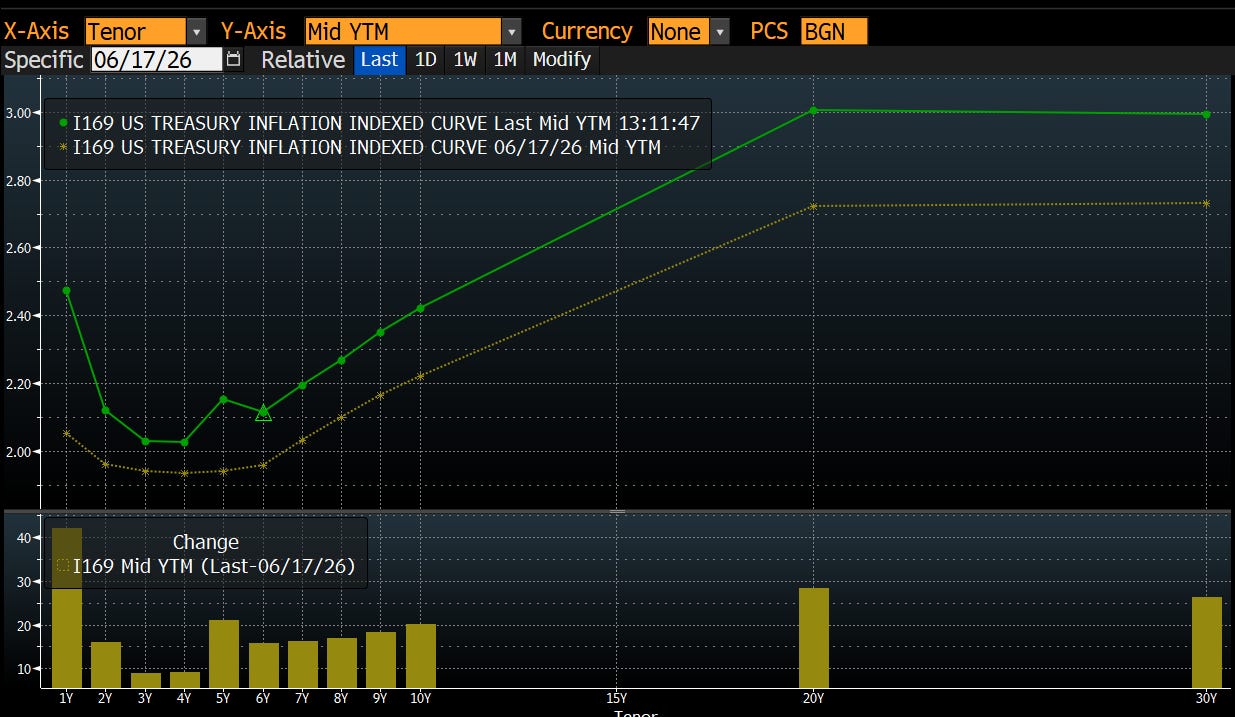Toggle the 1W relative period

[465, 59]
